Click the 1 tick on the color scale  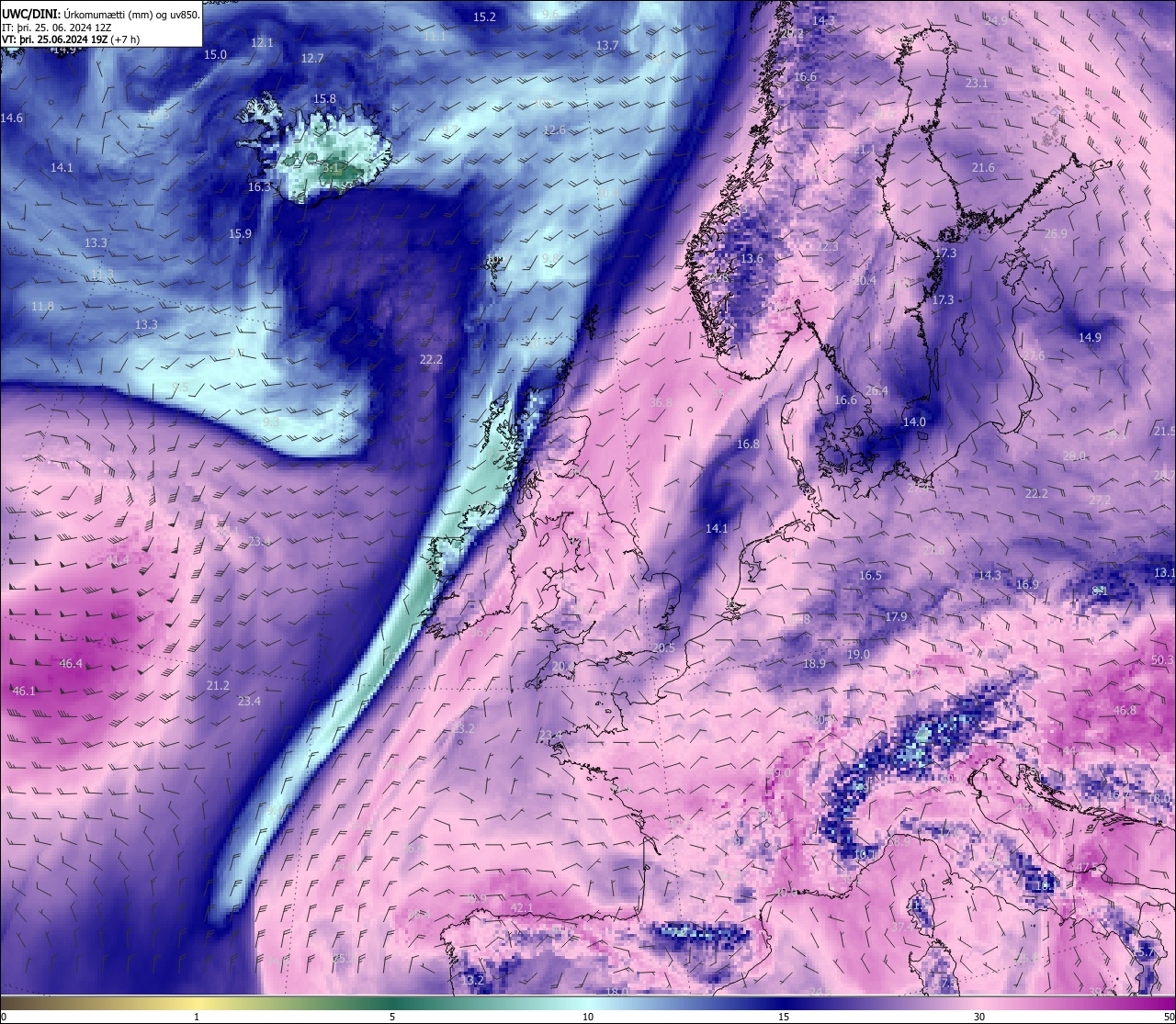click(197, 1017)
